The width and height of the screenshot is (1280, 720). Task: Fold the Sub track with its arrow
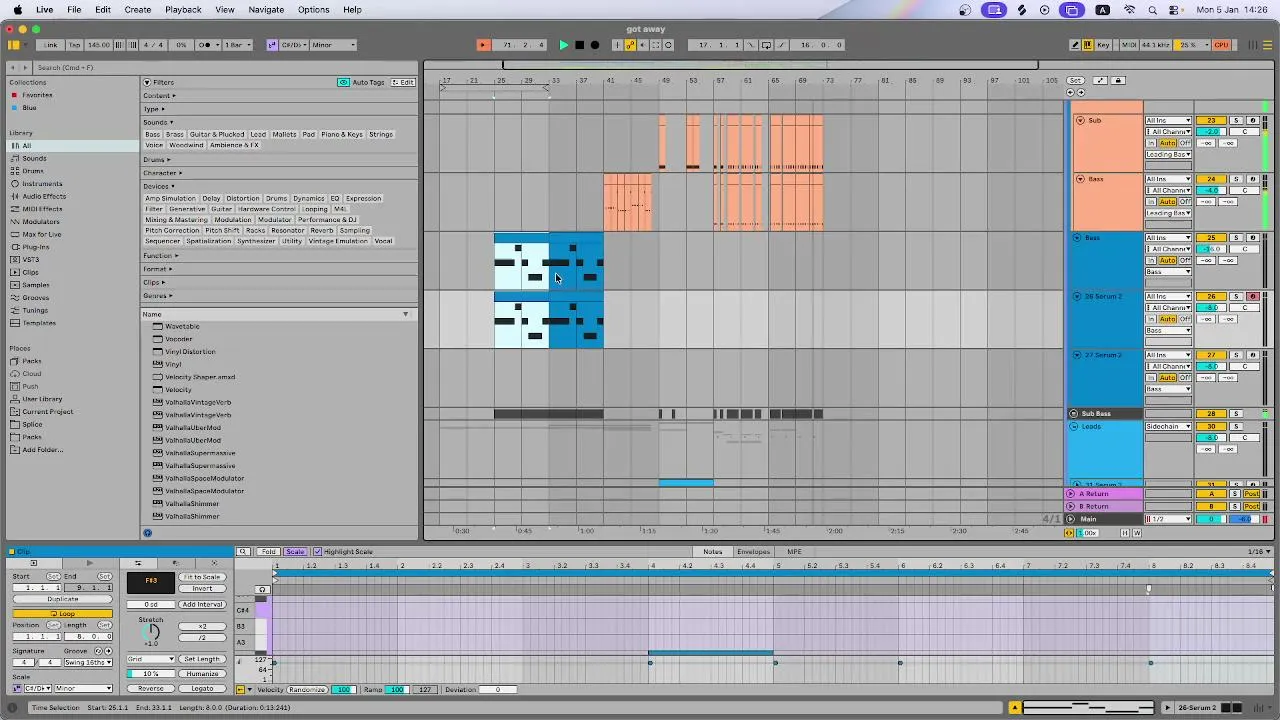[1080, 120]
